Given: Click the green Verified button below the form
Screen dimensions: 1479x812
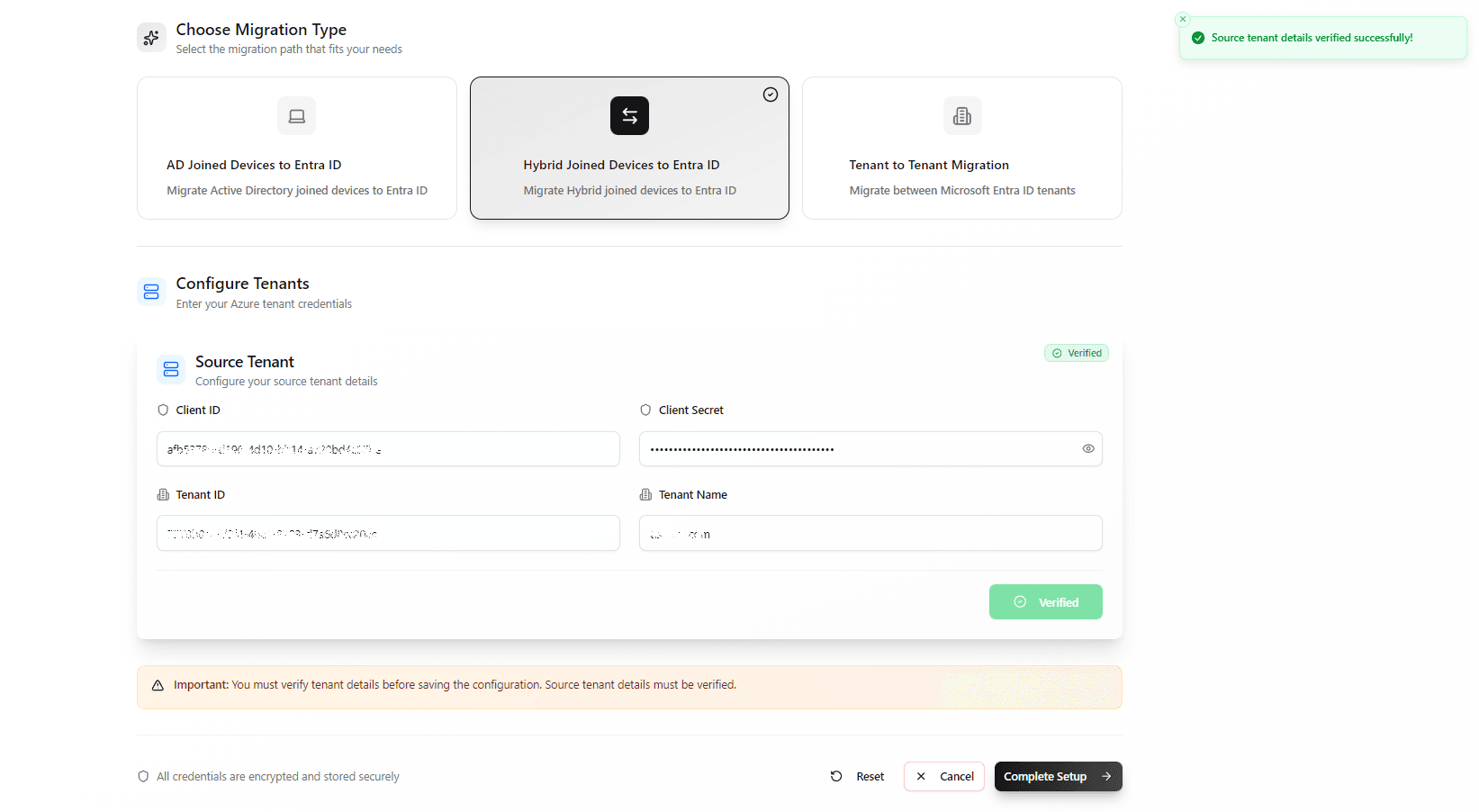Looking at the screenshot, I should pos(1045,601).
